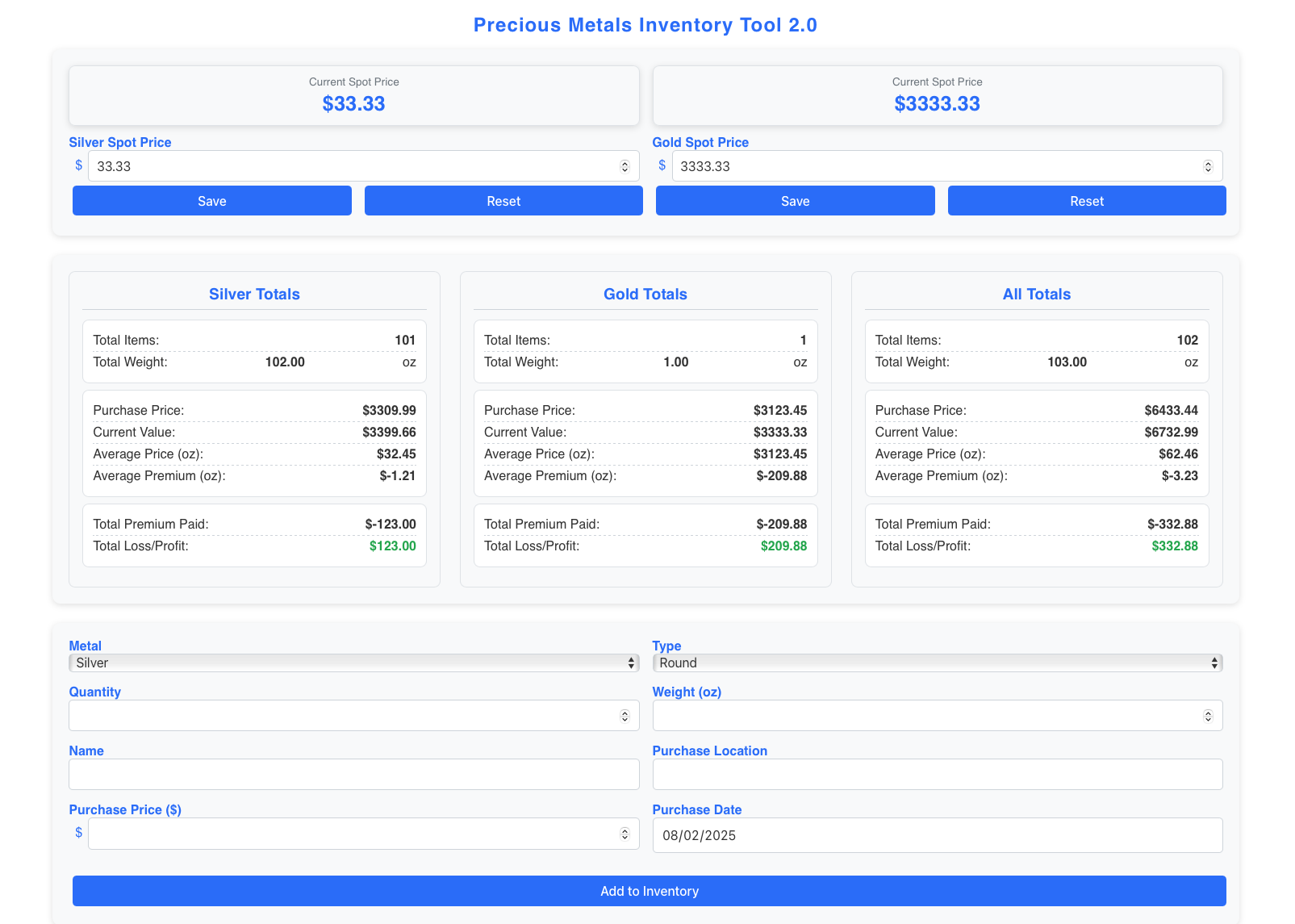This screenshot has width=1295, height=924.
Task: Click the Silver Average Price value $32.45
Action: (x=396, y=454)
